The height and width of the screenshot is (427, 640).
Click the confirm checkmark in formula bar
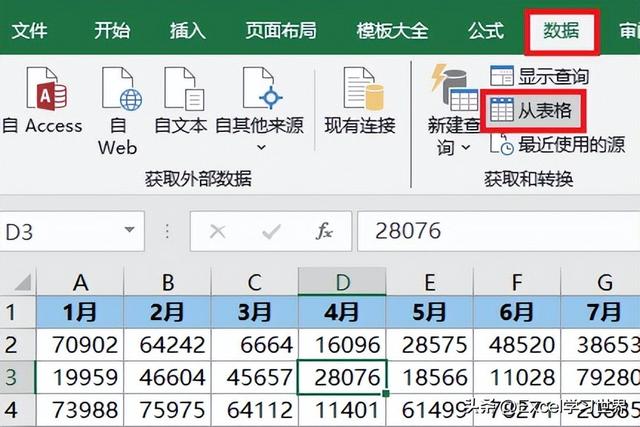270,231
